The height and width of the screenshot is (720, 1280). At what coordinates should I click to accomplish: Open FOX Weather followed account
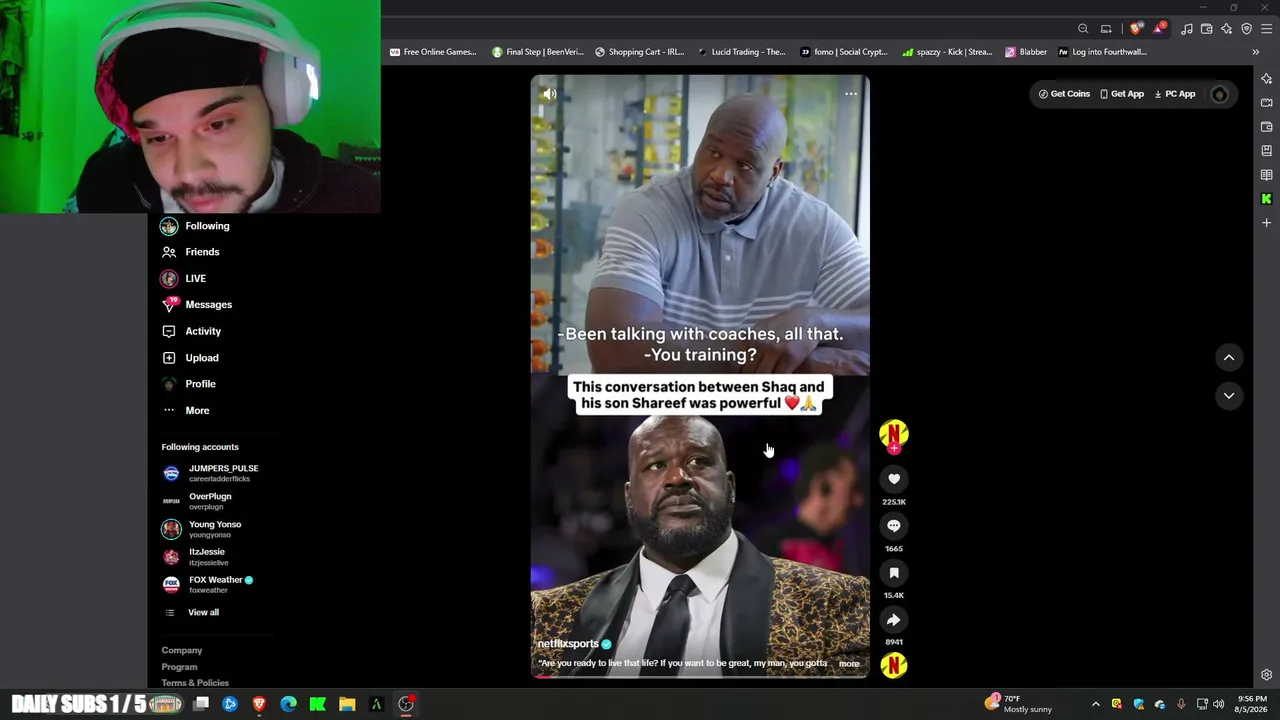click(208, 585)
